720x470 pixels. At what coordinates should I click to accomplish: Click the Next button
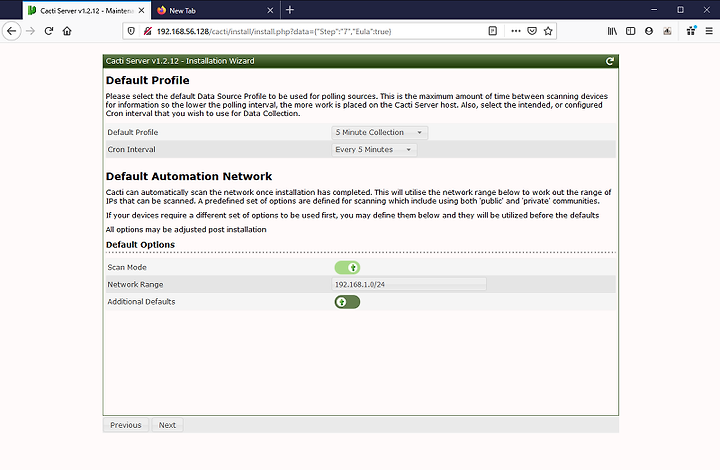[x=167, y=425]
